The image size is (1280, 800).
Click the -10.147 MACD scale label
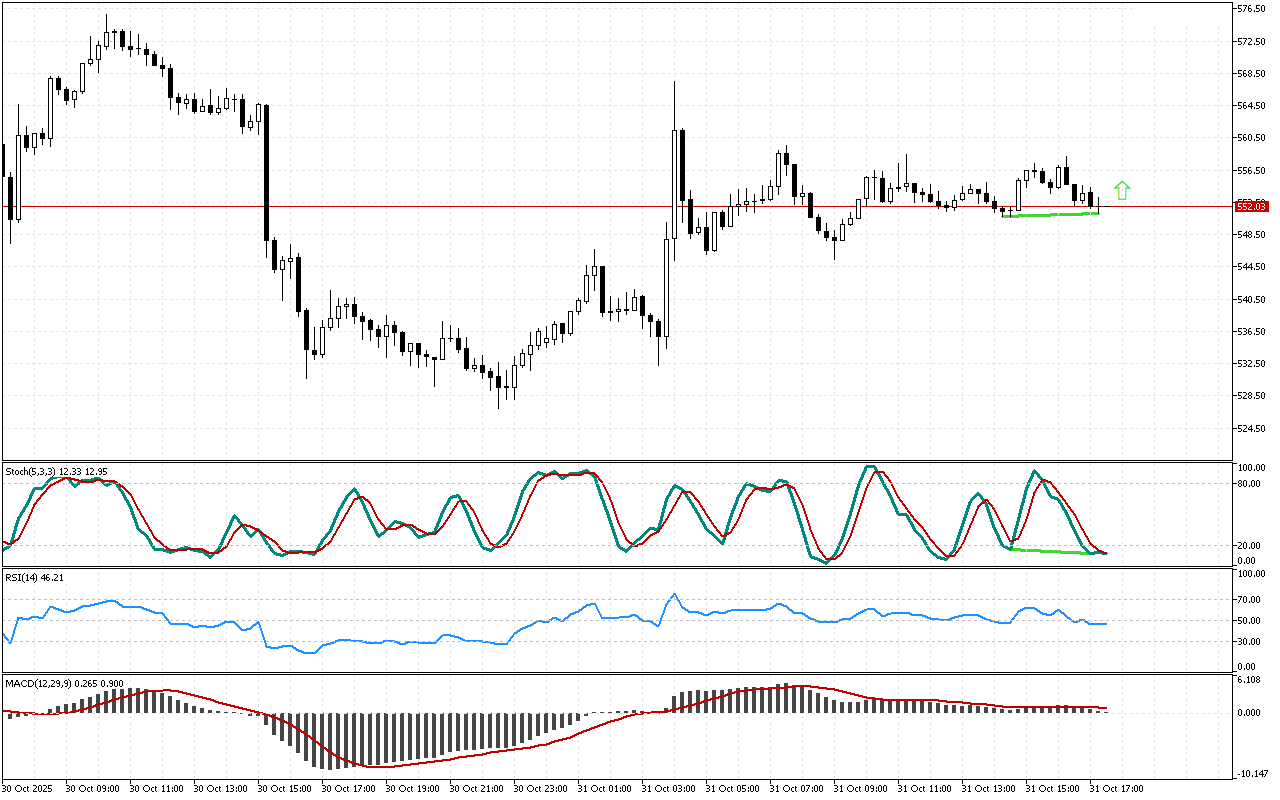coord(1252,773)
